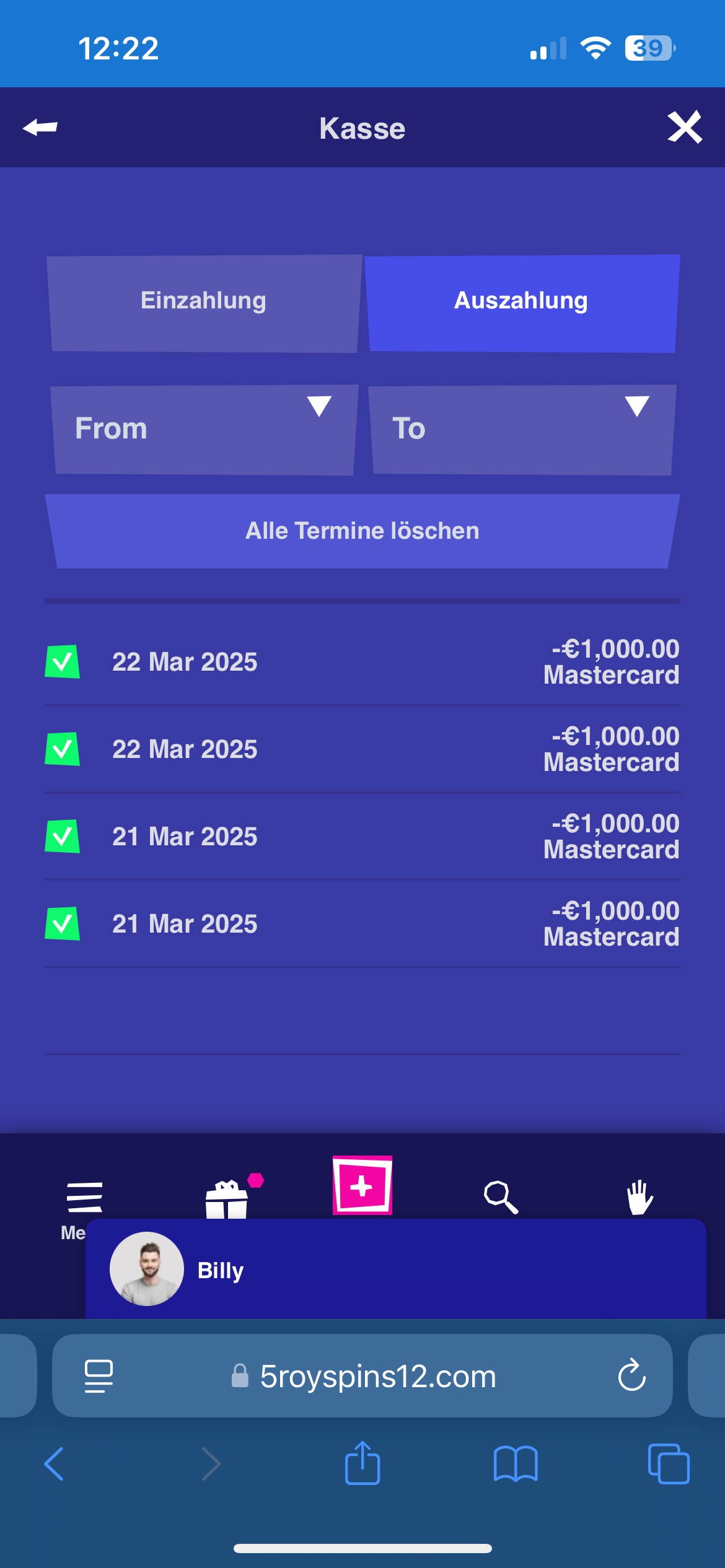Select the Auszahlung tab

[x=521, y=301]
